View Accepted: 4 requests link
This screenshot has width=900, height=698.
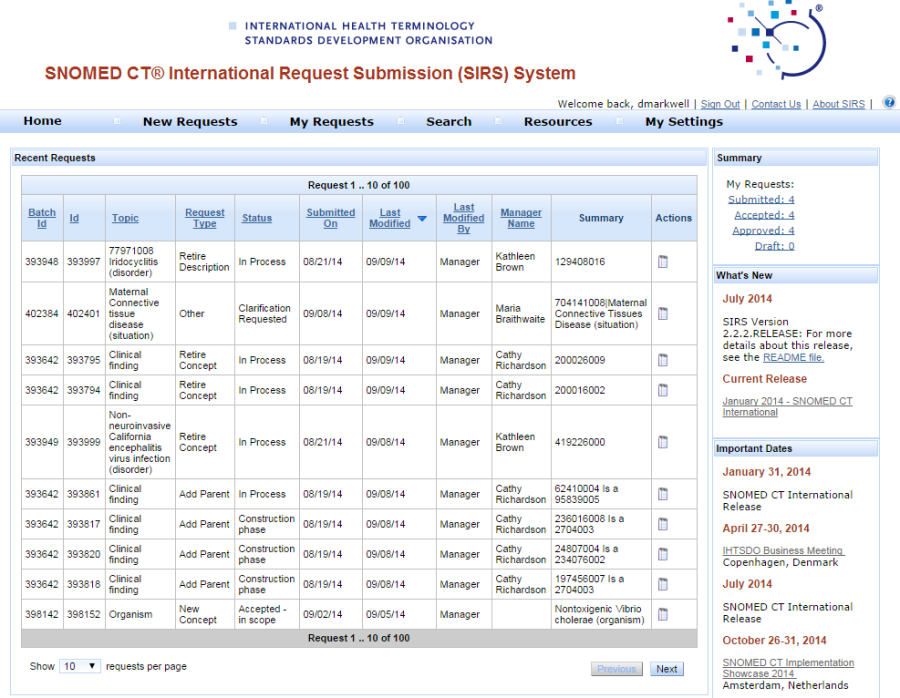click(765, 215)
